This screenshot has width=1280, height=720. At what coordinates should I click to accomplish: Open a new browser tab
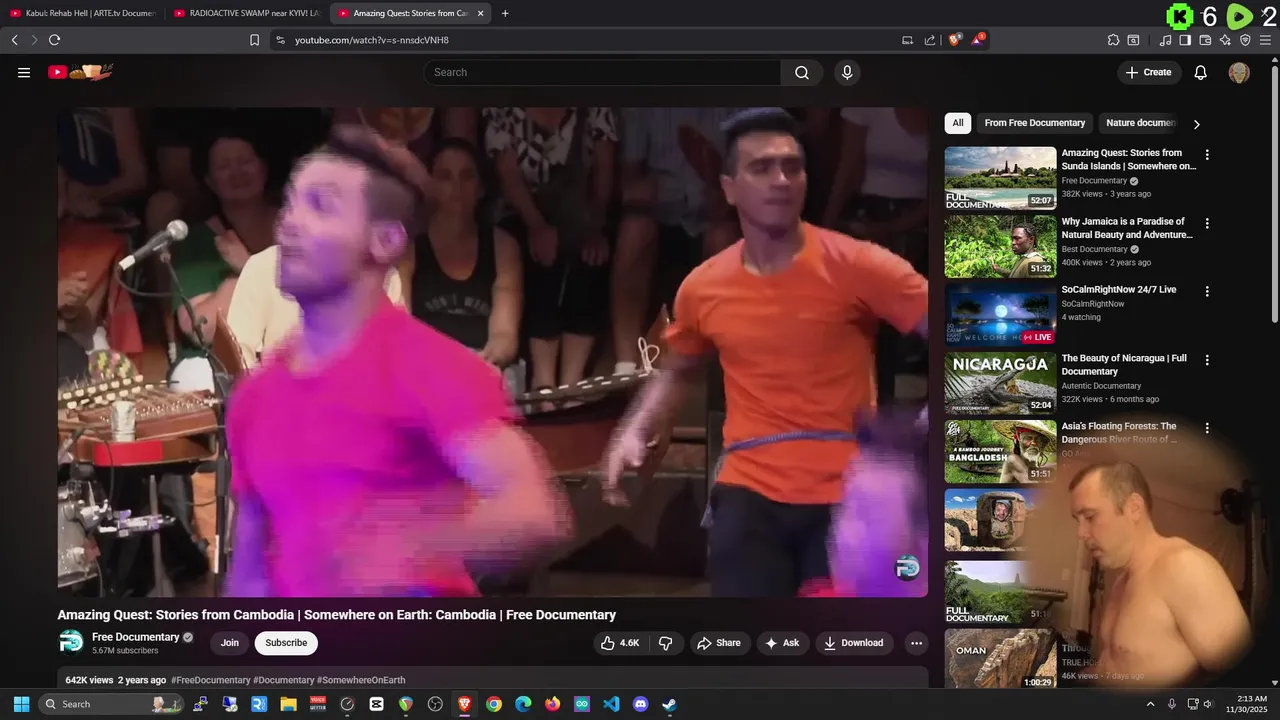pos(505,13)
